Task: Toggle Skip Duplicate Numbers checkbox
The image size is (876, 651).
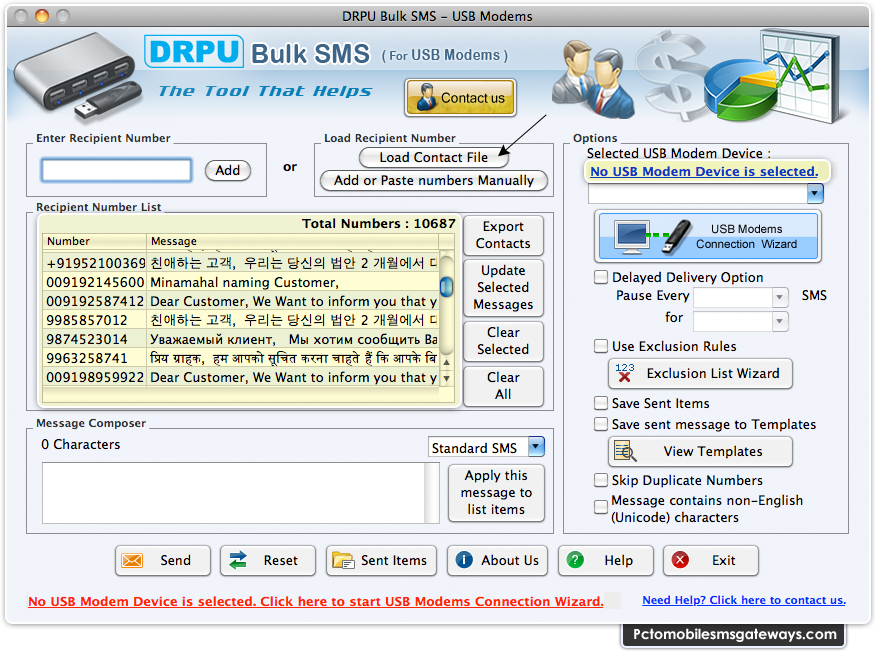Action: [x=601, y=481]
